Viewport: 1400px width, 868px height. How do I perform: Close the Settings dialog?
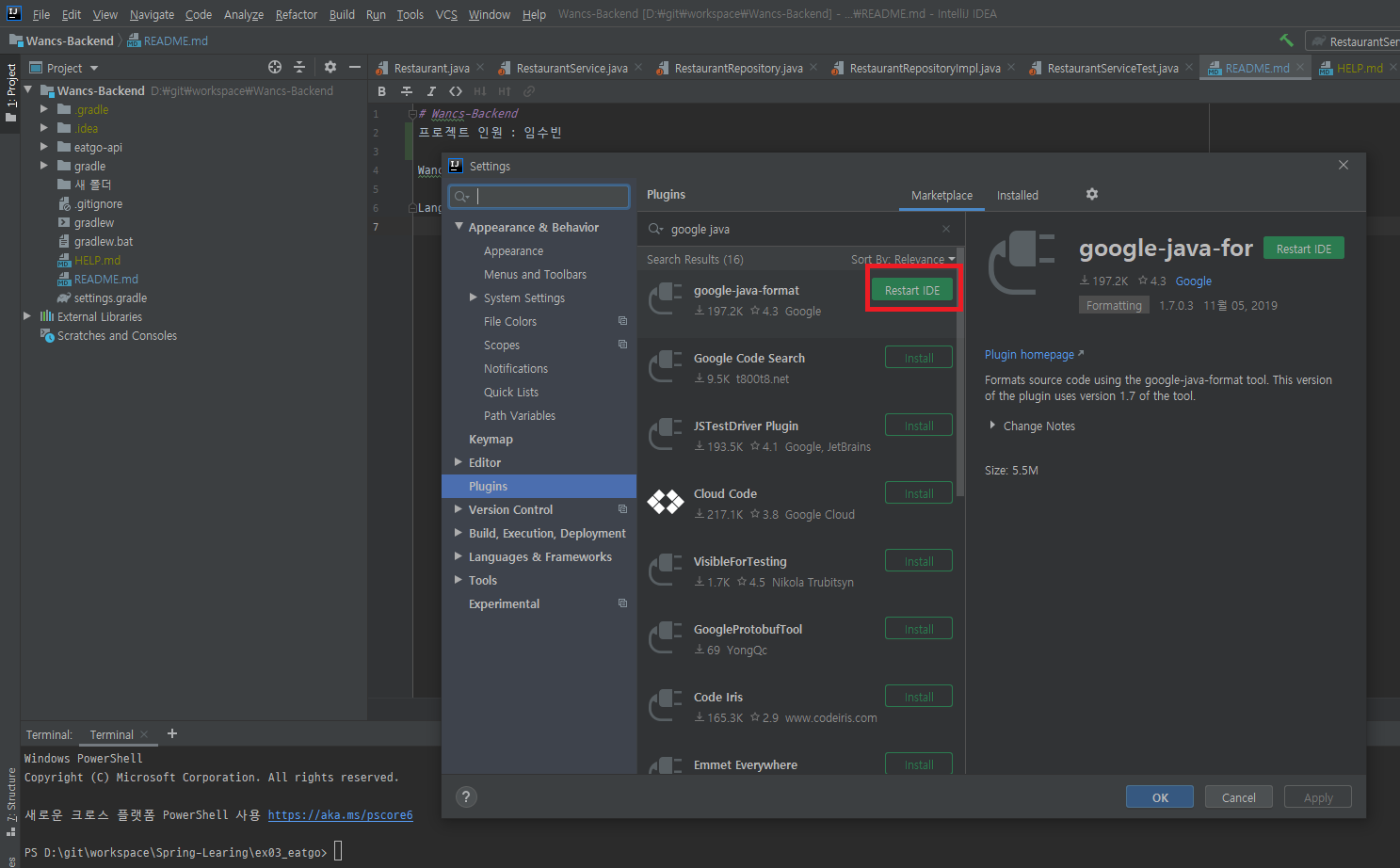coord(1344,165)
